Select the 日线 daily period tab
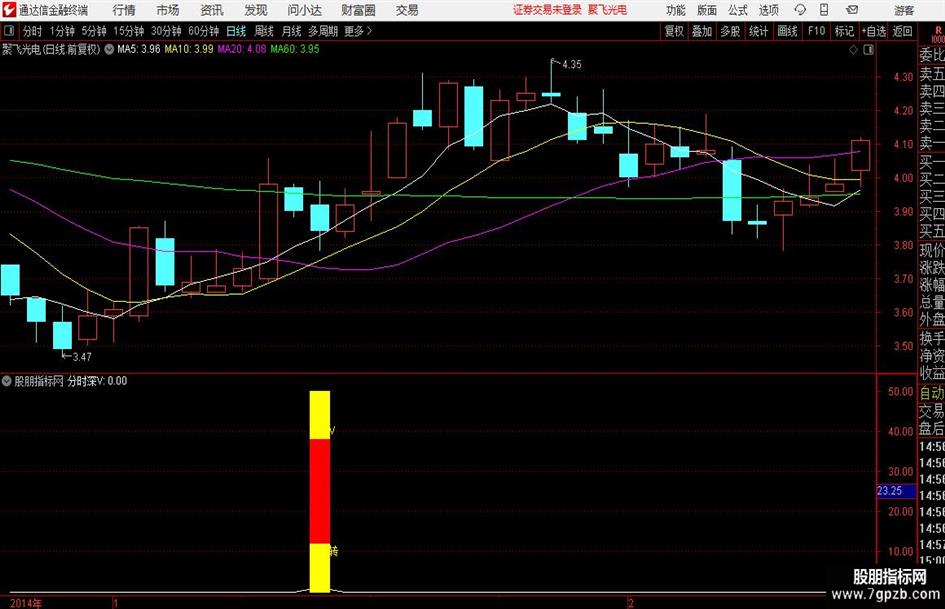 pos(236,31)
